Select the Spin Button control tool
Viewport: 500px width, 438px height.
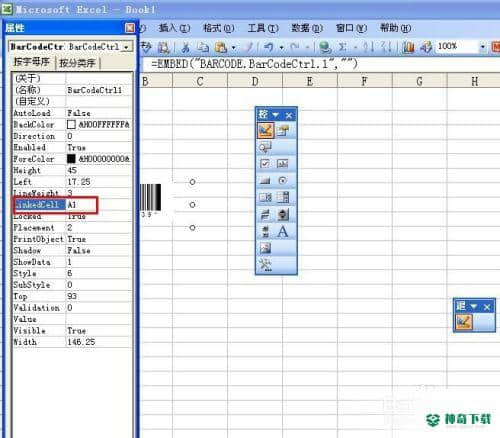pos(283,215)
